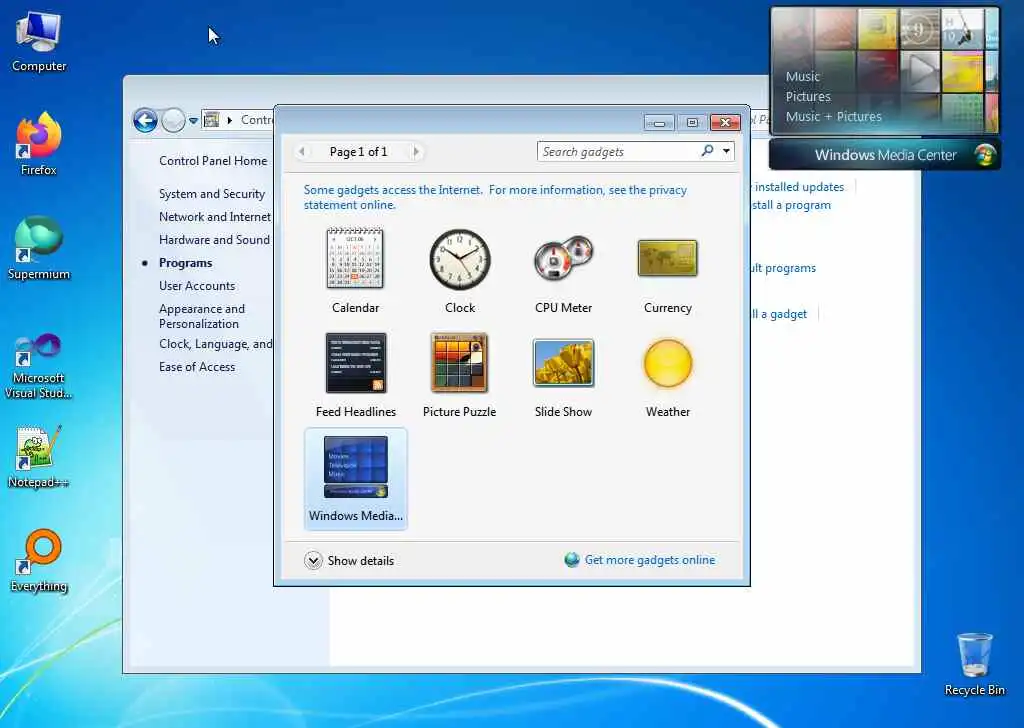
Task: Open the Firefox desktop shortcut
Action: click(39, 144)
